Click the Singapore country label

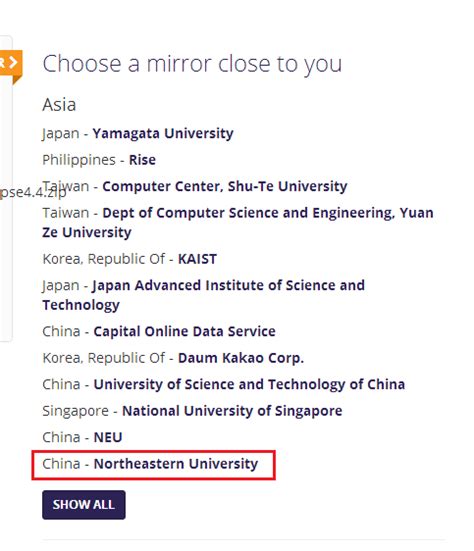[75, 411]
